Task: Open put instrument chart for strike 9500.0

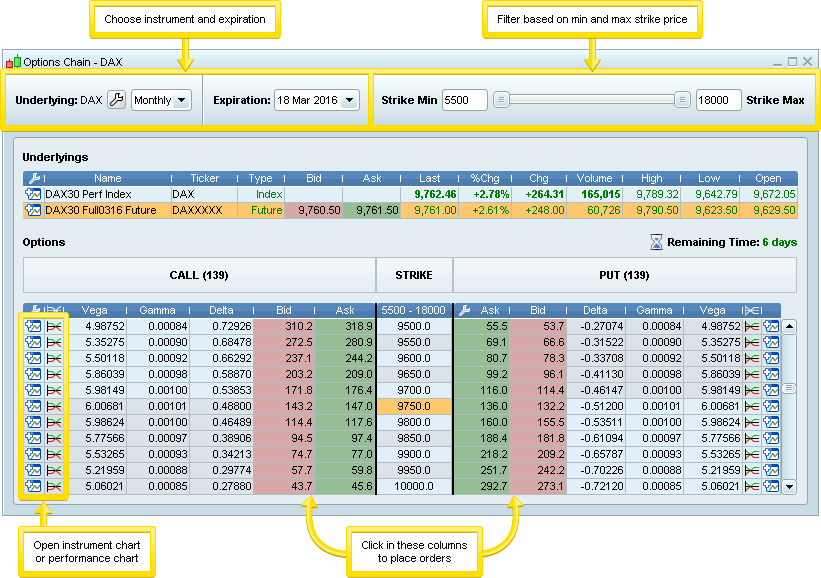Action: point(771,326)
